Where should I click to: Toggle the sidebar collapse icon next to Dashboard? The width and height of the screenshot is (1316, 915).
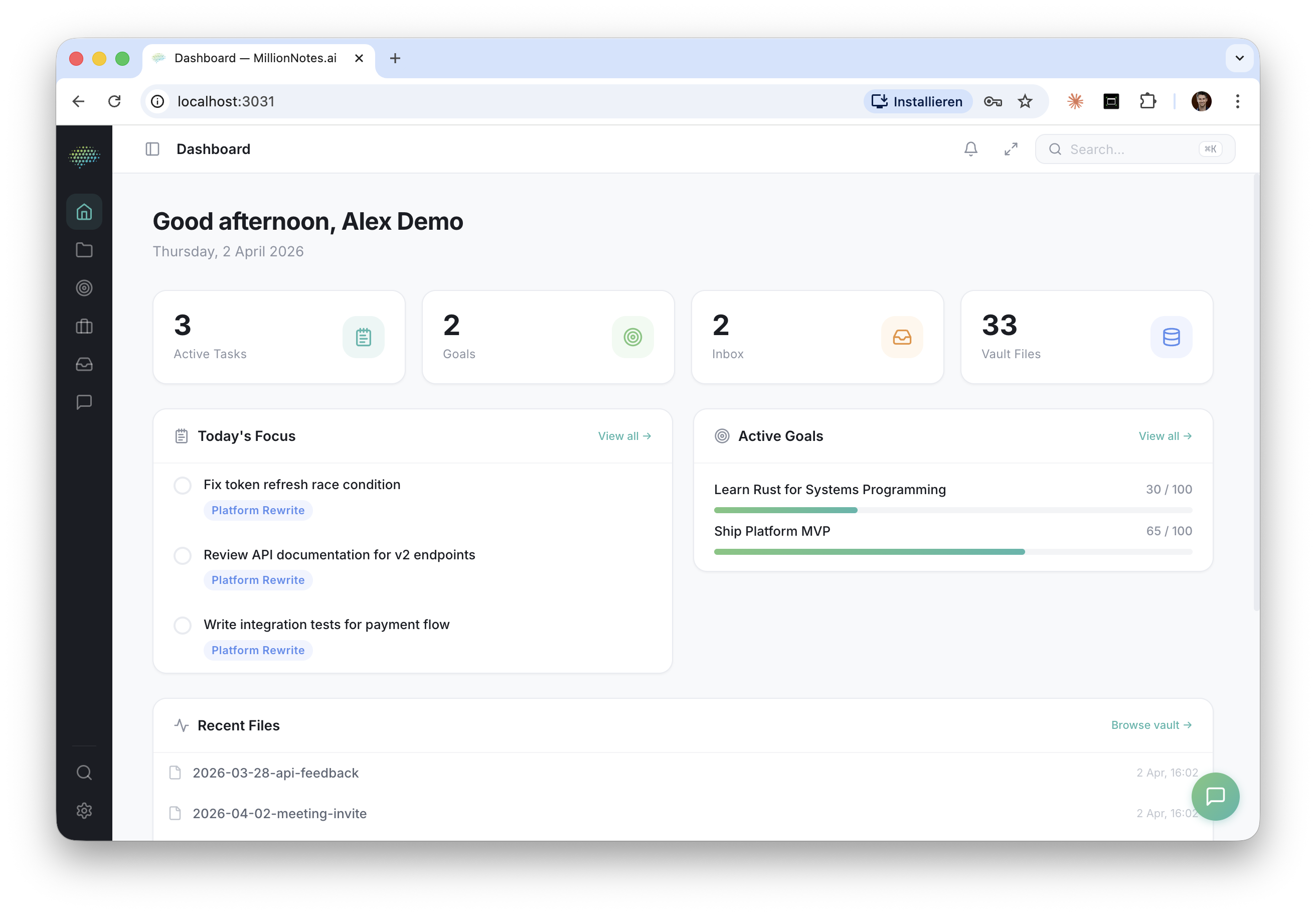coord(152,149)
